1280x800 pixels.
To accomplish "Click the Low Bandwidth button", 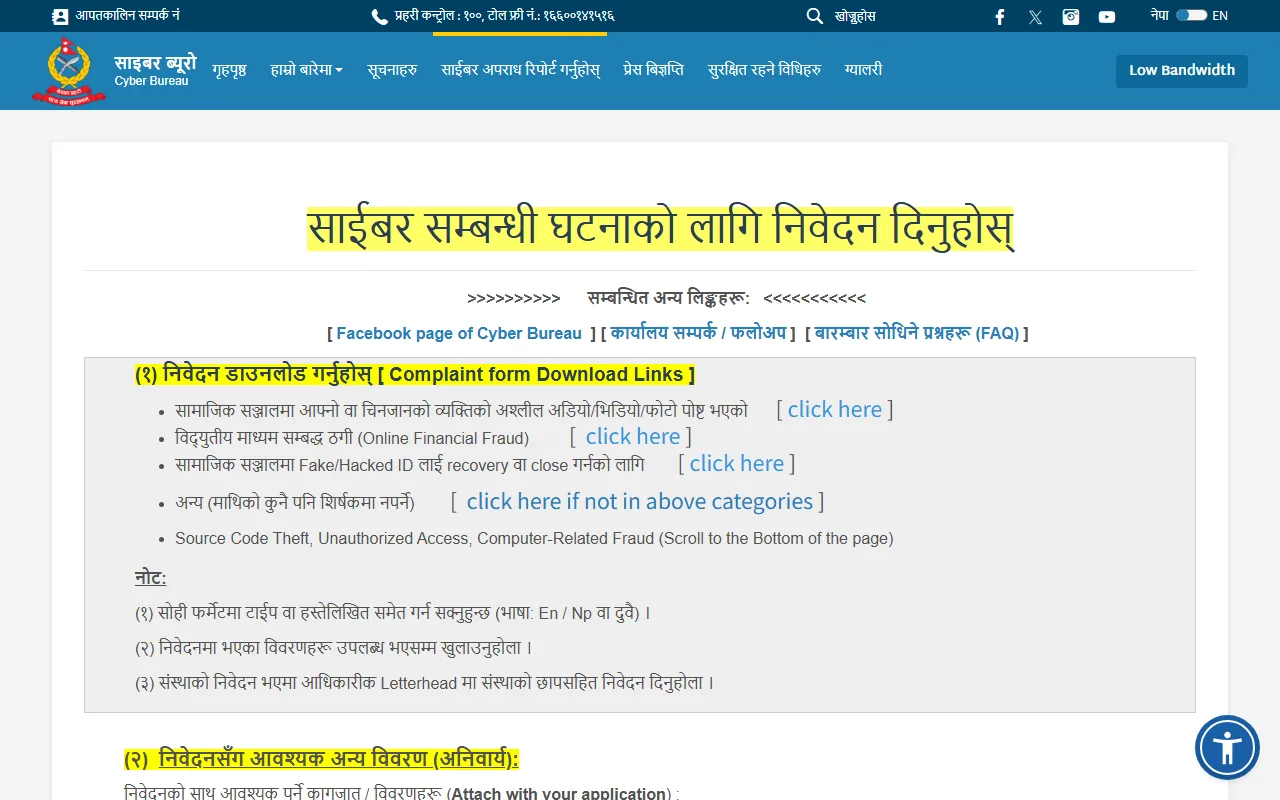I will (x=1182, y=71).
